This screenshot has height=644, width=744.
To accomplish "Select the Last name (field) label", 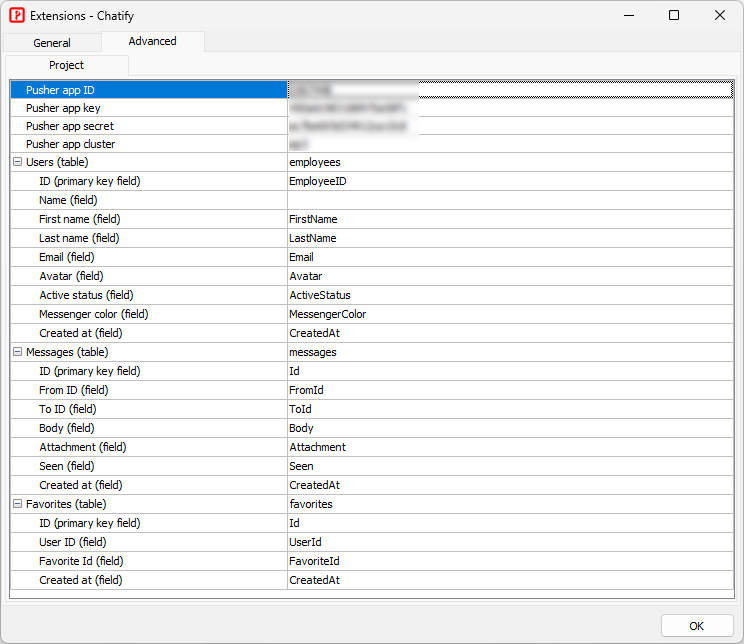I will tap(79, 238).
